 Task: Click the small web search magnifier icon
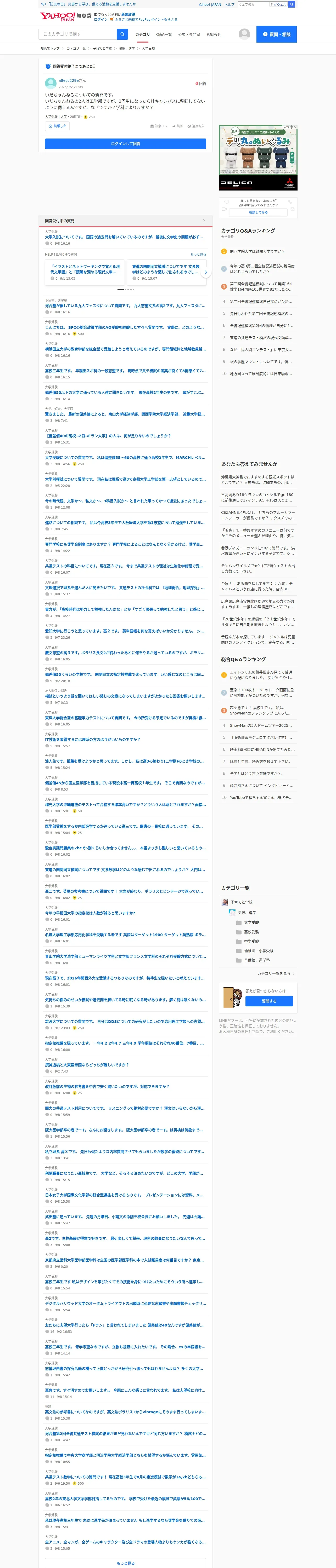click(x=292, y=4)
